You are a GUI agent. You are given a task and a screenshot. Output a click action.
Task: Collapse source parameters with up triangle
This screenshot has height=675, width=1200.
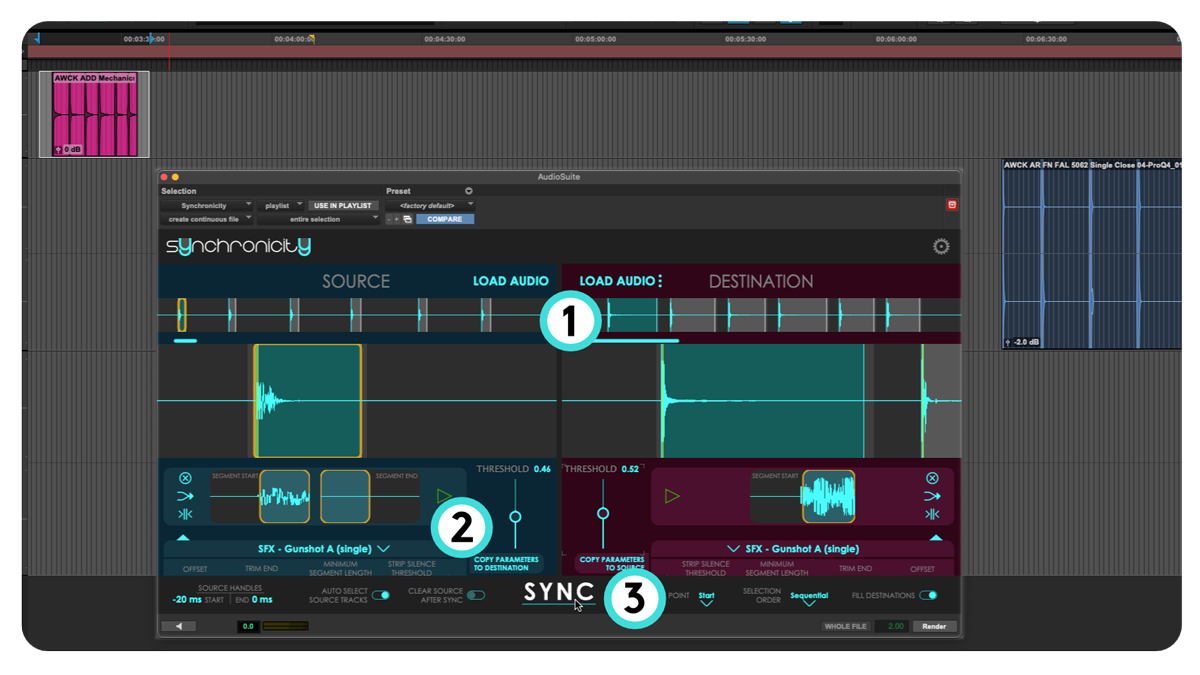(x=183, y=538)
